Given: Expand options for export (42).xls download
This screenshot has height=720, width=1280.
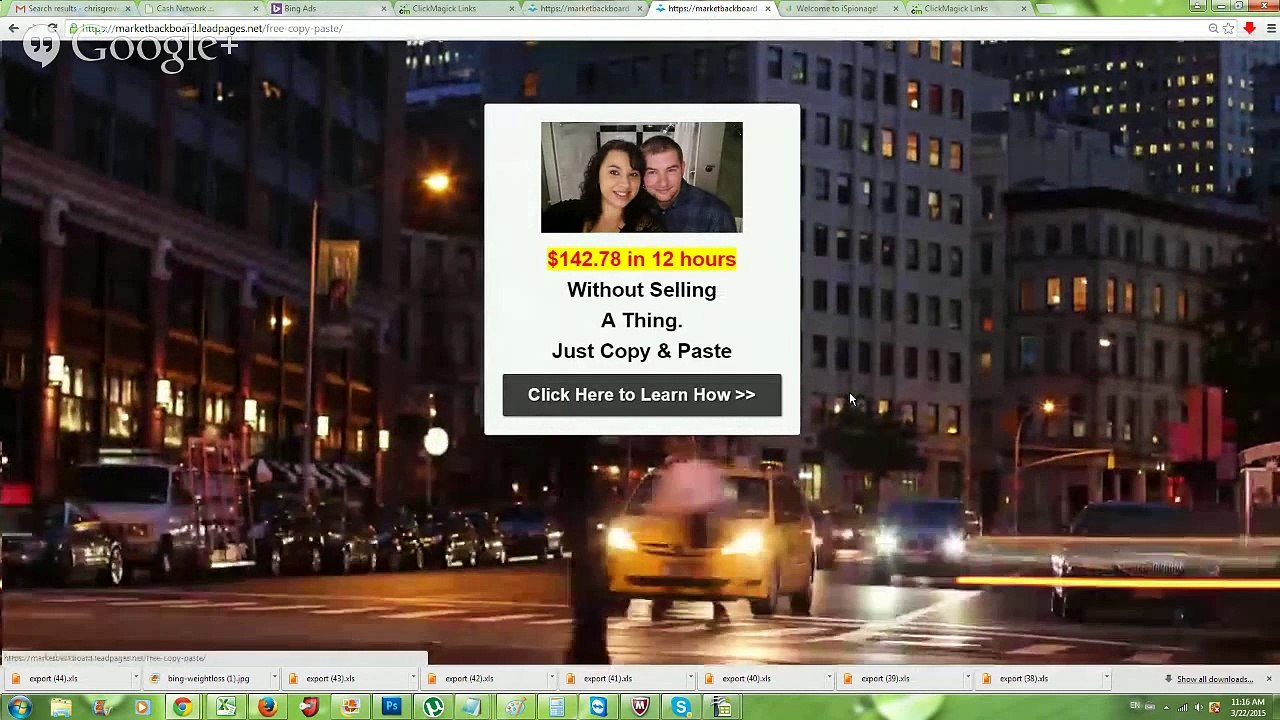Looking at the screenshot, I should coord(551,679).
